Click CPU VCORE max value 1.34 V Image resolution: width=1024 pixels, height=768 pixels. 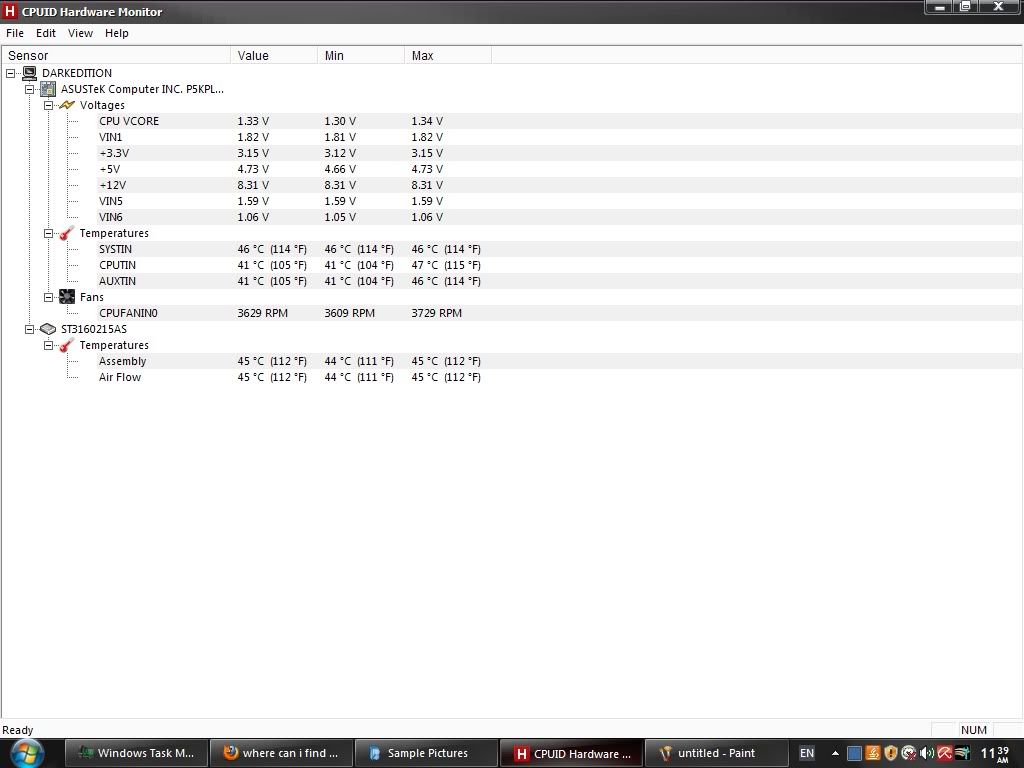point(427,121)
